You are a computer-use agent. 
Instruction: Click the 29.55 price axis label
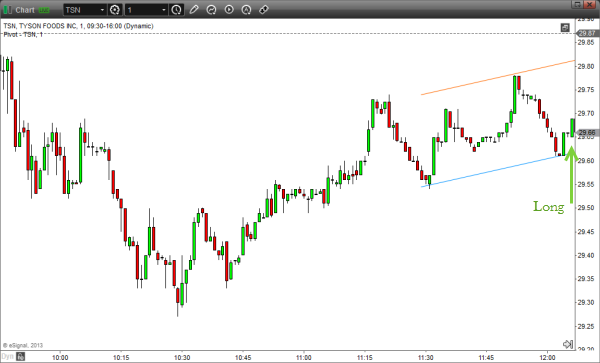pyautogui.click(x=586, y=184)
